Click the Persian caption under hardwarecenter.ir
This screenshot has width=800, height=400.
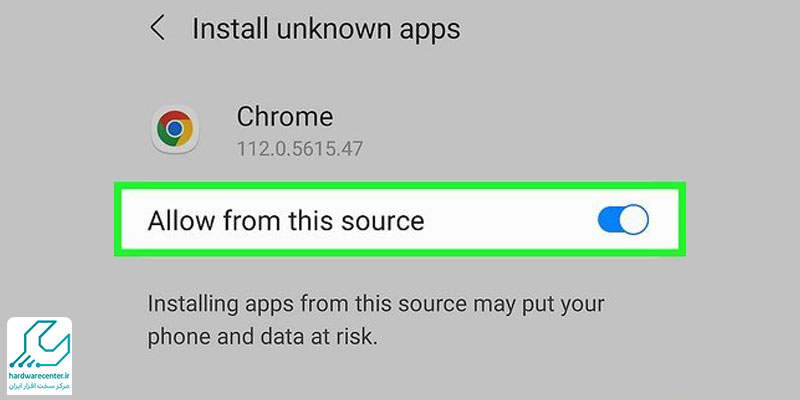tap(39, 385)
